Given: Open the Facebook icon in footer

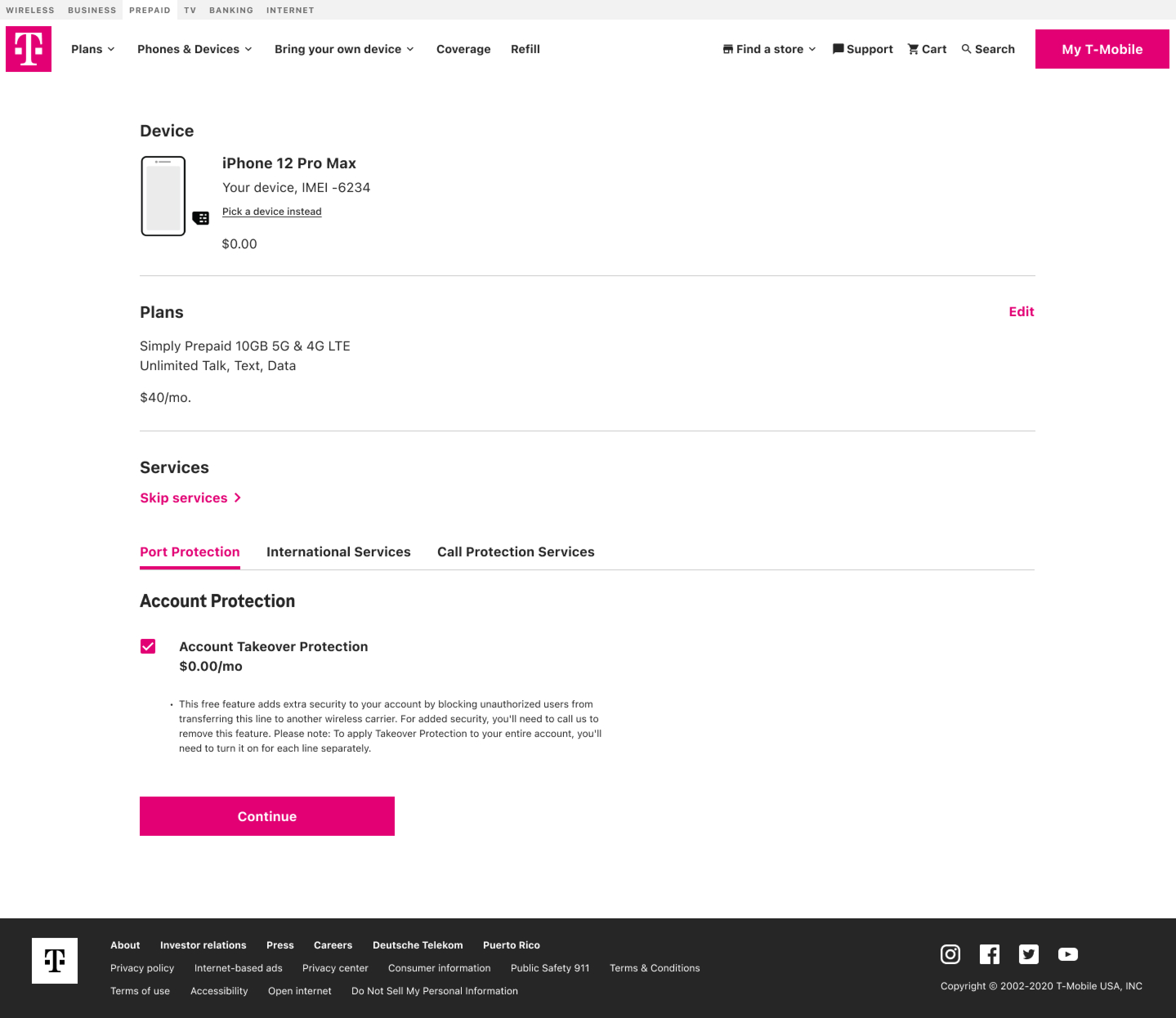Looking at the screenshot, I should [x=989, y=954].
